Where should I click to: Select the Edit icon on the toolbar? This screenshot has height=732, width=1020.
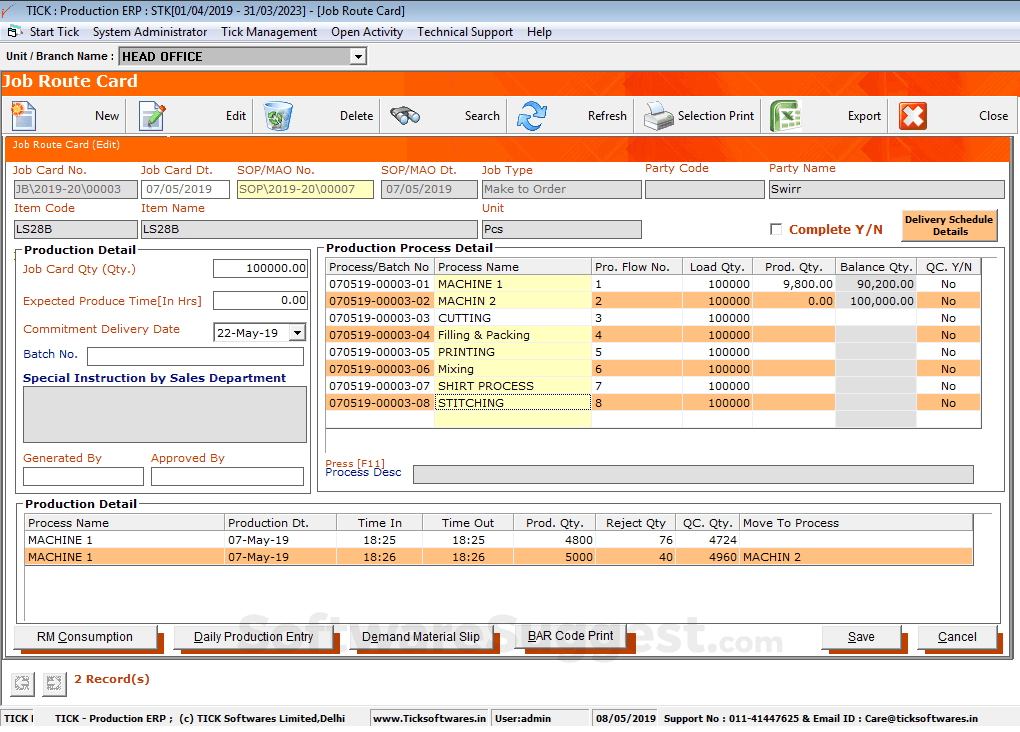[x=152, y=115]
